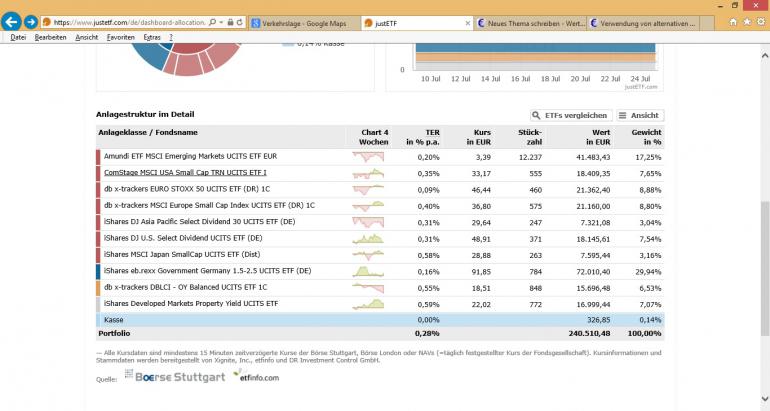Click the etfinfo.com logo

pos(256,376)
